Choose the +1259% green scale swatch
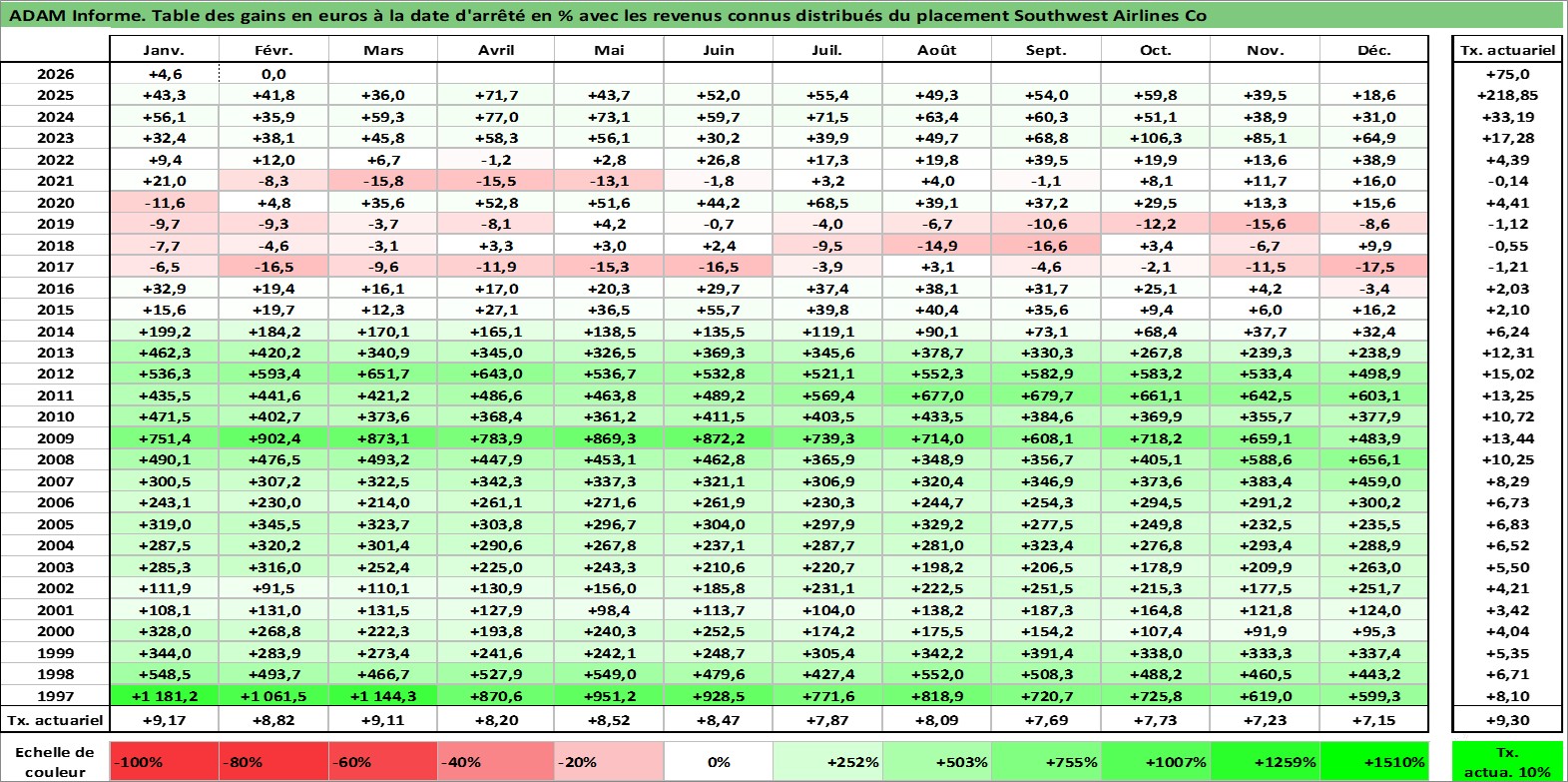The width and height of the screenshot is (1568, 782). click(1265, 761)
